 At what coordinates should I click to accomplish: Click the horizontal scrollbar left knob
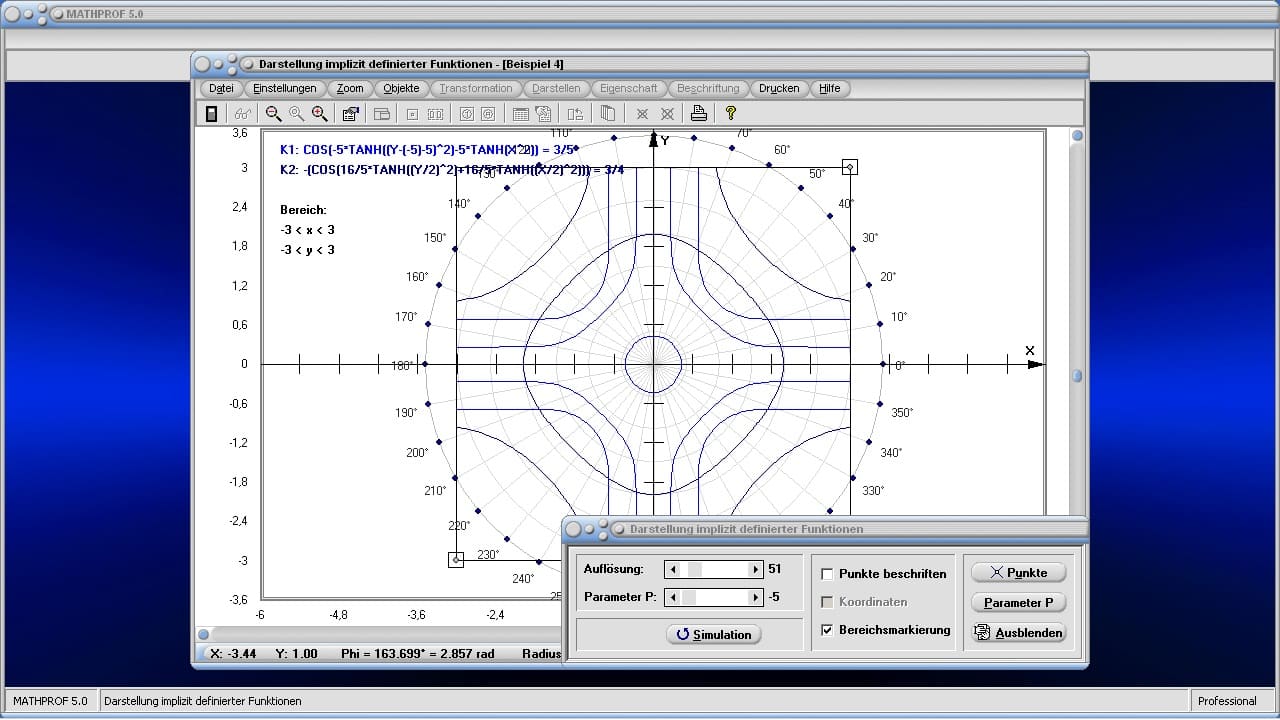(203, 634)
